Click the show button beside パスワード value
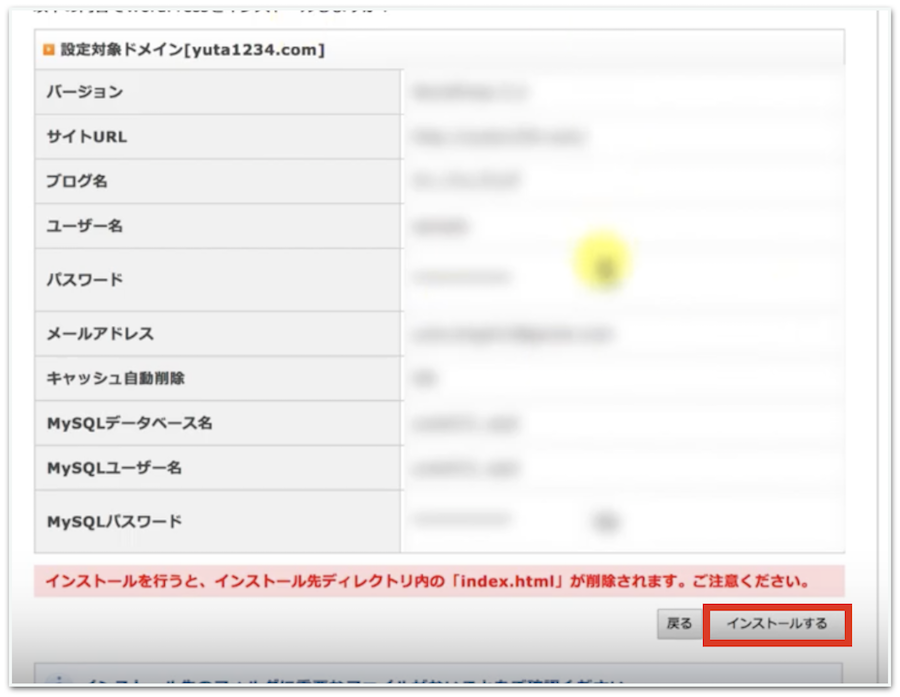This screenshot has height=697, width=900. (604, 267)
